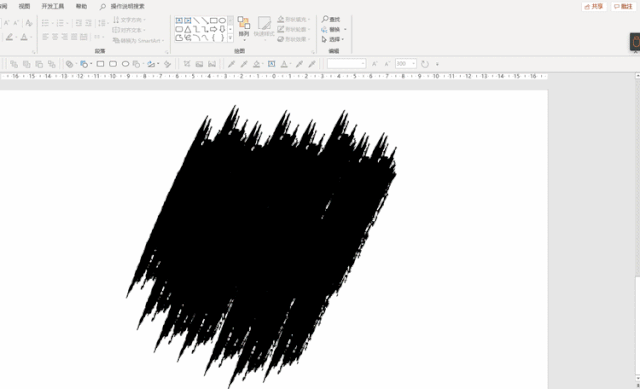Select the right brace shape
The height and width of the screenshot is (389, 640).
222,38
